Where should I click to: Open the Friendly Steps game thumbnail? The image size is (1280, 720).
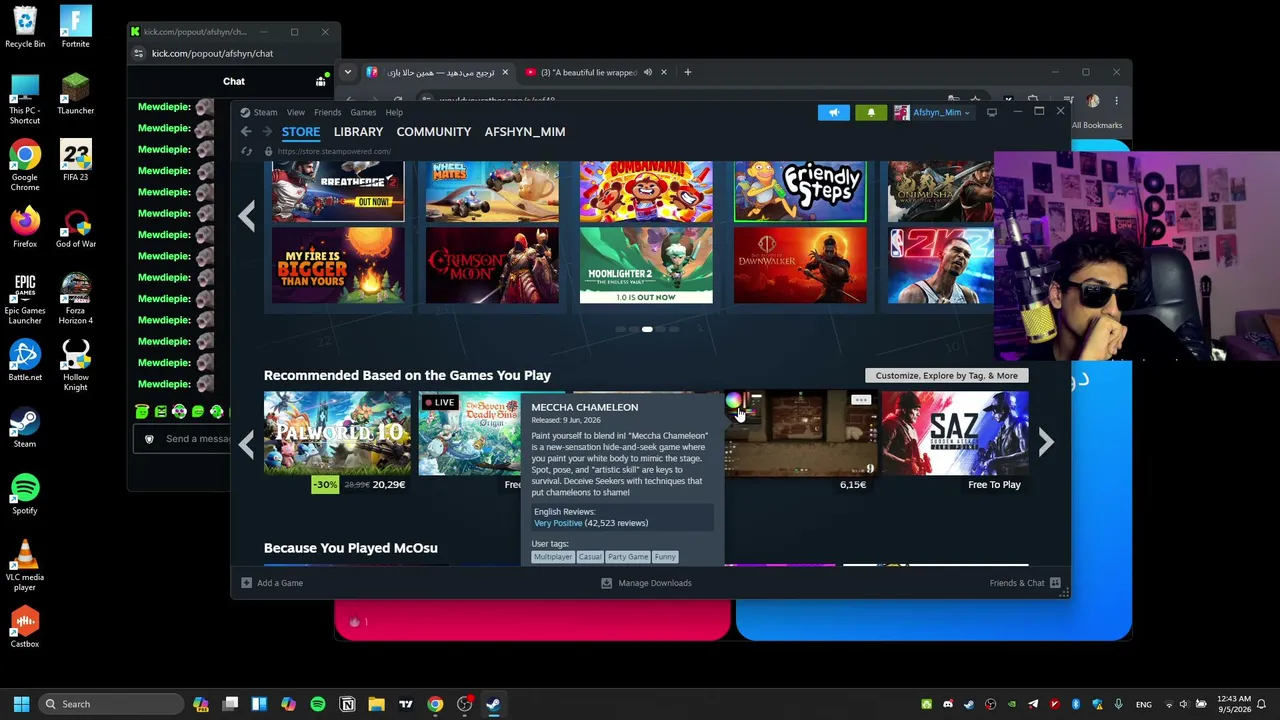pyautogui.click(x=800, y=191)
